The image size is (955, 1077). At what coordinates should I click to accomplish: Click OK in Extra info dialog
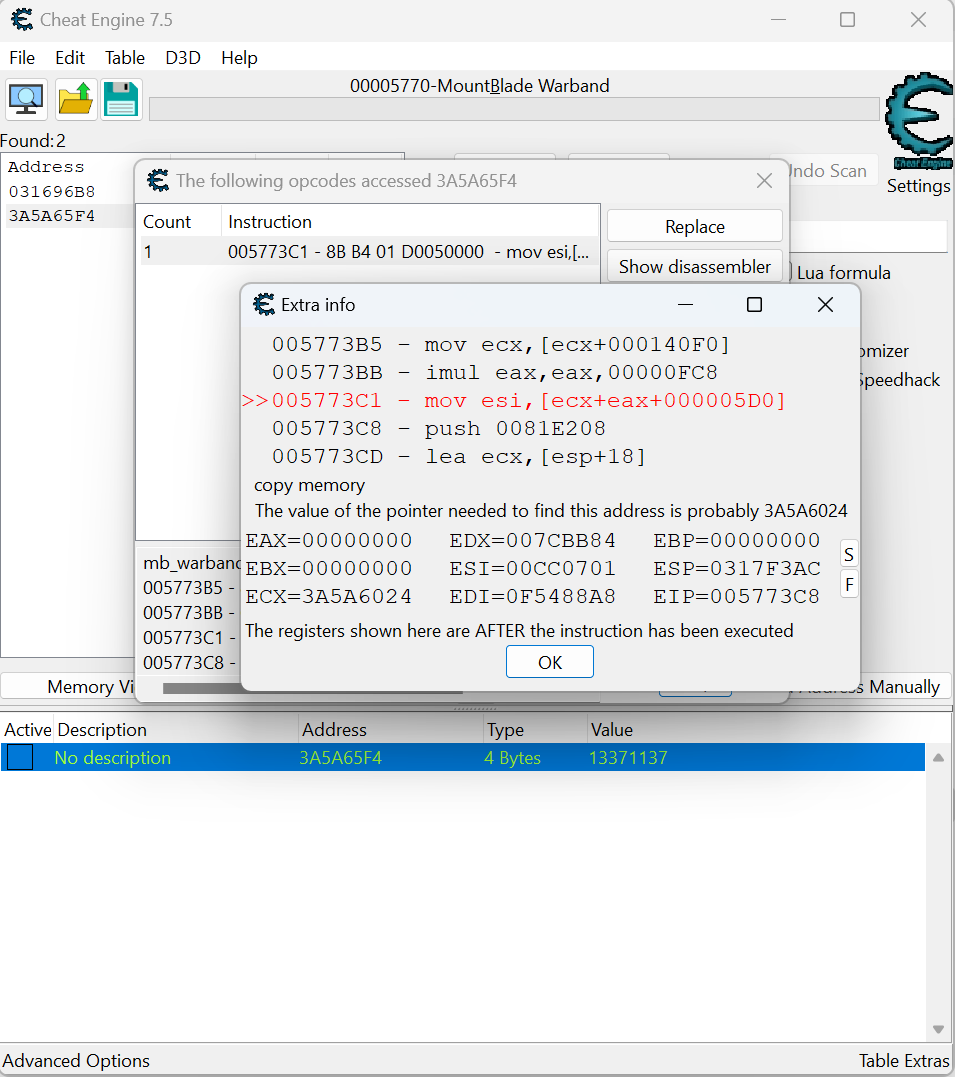(550, 662)
